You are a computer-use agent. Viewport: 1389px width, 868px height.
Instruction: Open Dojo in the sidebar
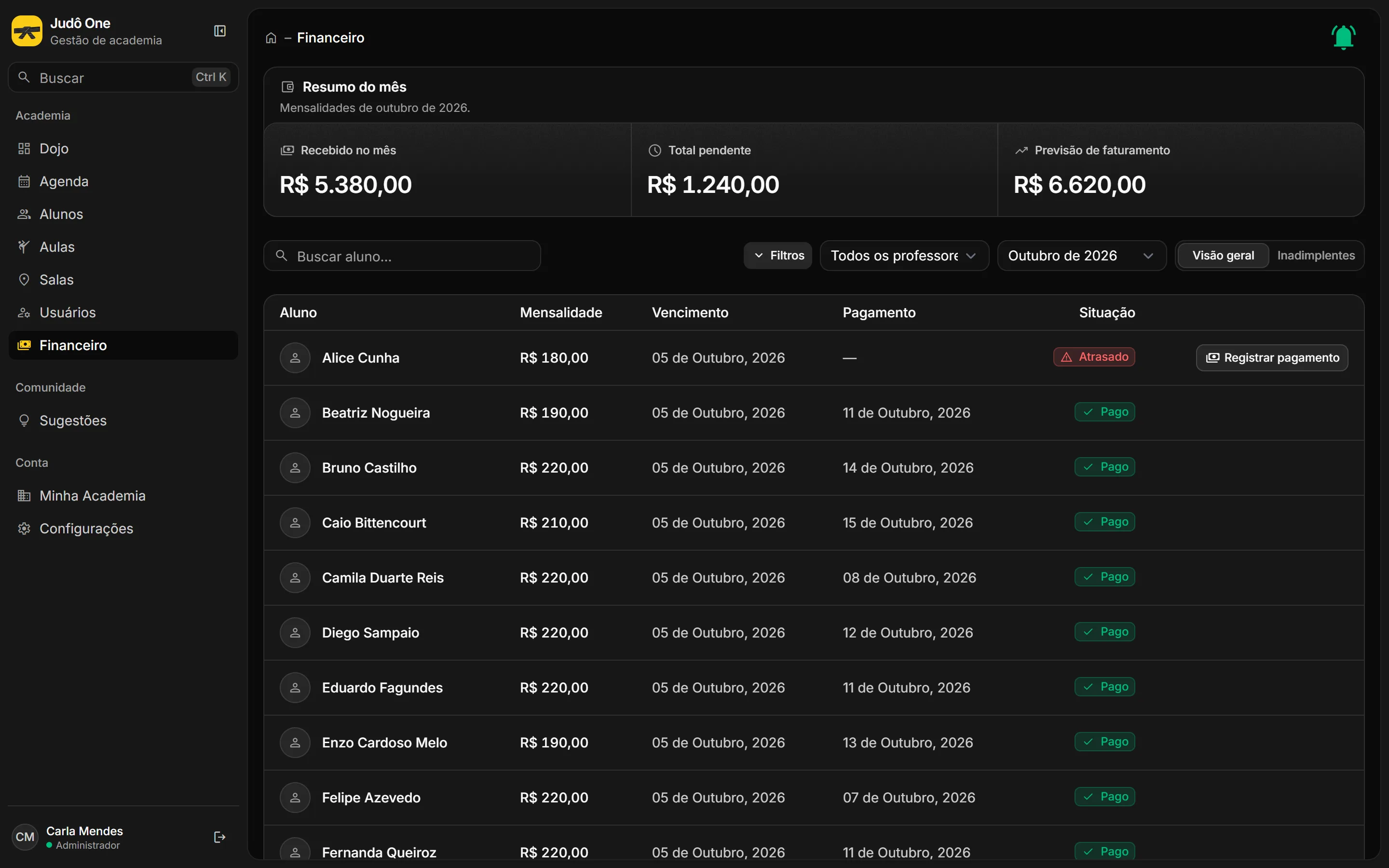click(x=123, y=149)
